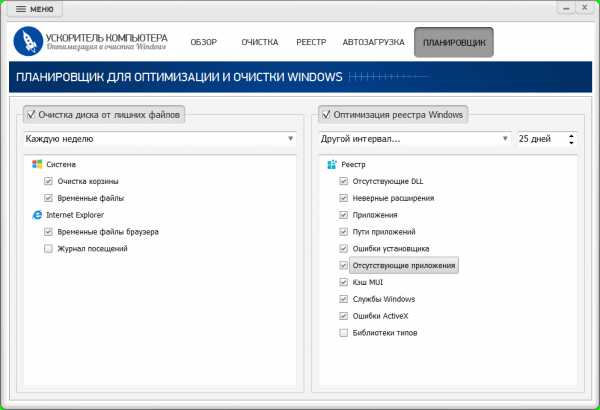Screen dimensions: 600x410
Task: Uncheck Пути приложений
Action: [344, 232]
